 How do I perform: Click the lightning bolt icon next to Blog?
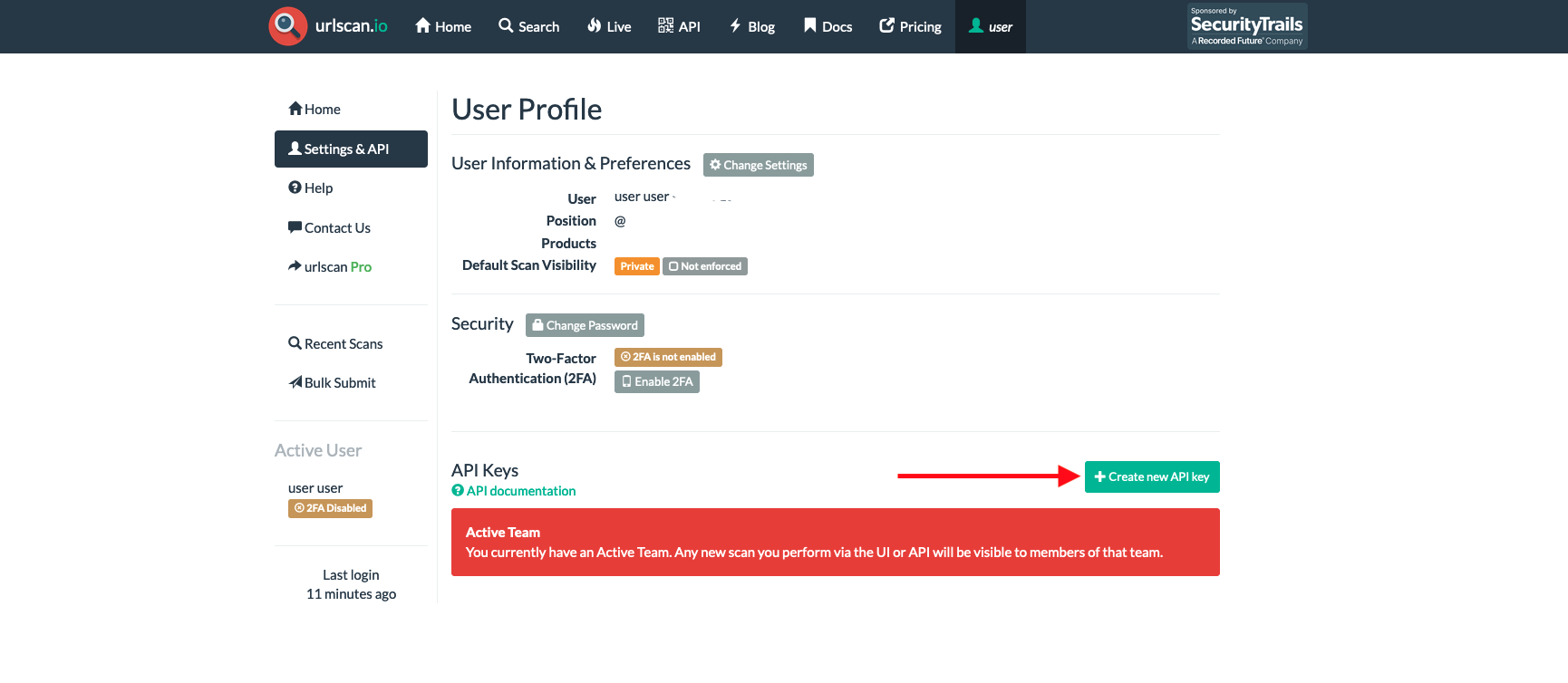pos(735,25)
